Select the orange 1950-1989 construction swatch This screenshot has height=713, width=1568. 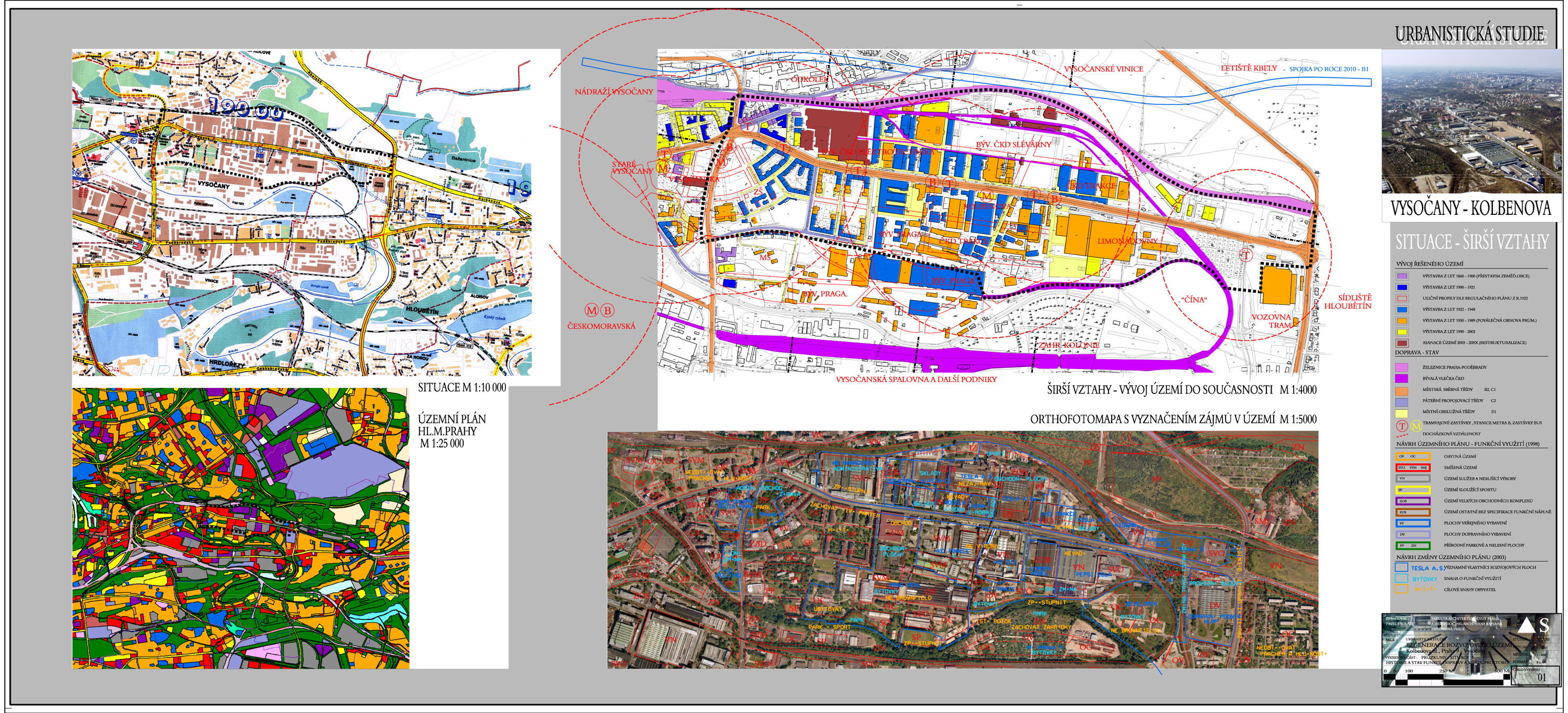point(1402,320)
